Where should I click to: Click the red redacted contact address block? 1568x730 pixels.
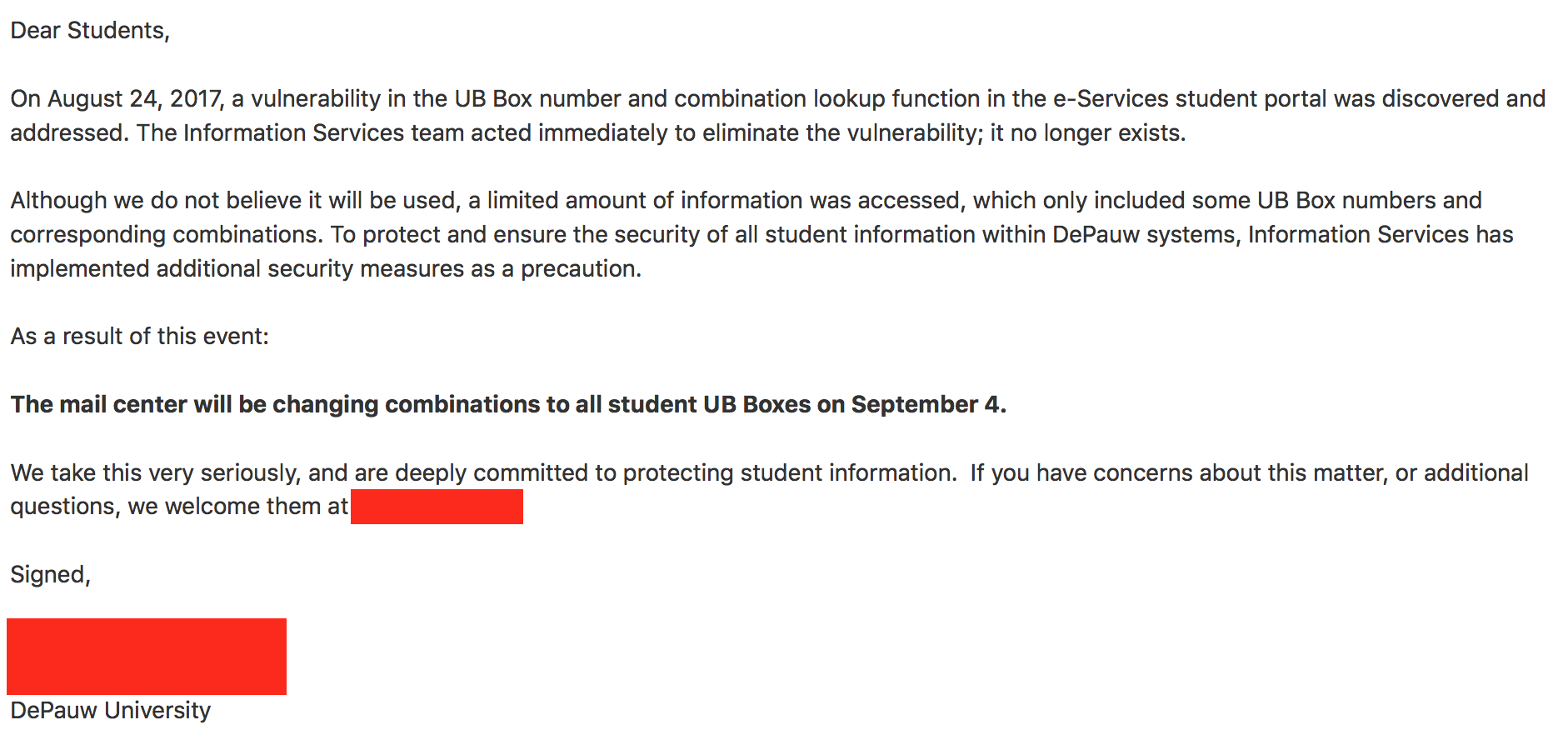coord(437,507)
